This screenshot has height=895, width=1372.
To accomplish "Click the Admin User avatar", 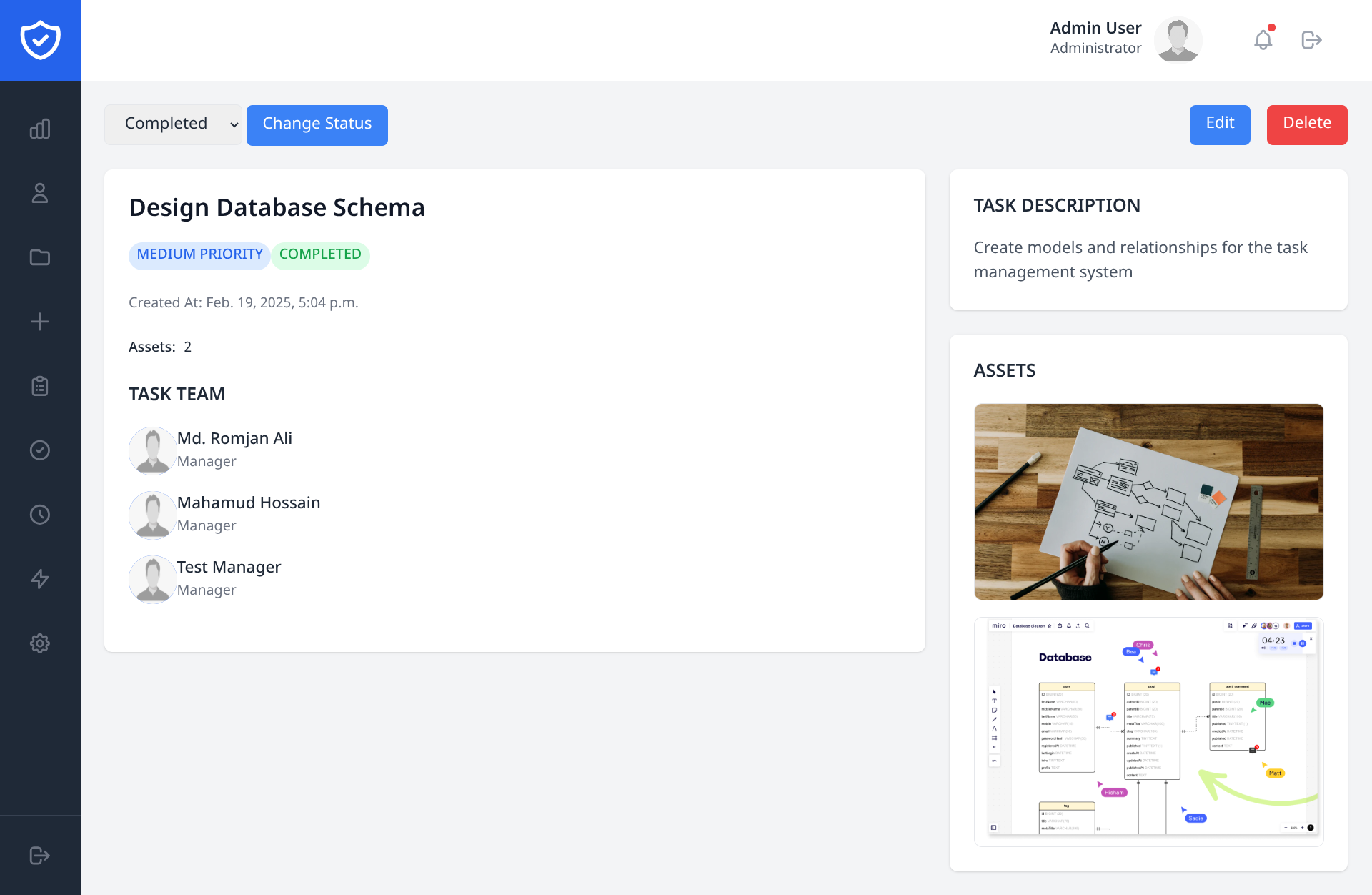I will click(1178, 39).
